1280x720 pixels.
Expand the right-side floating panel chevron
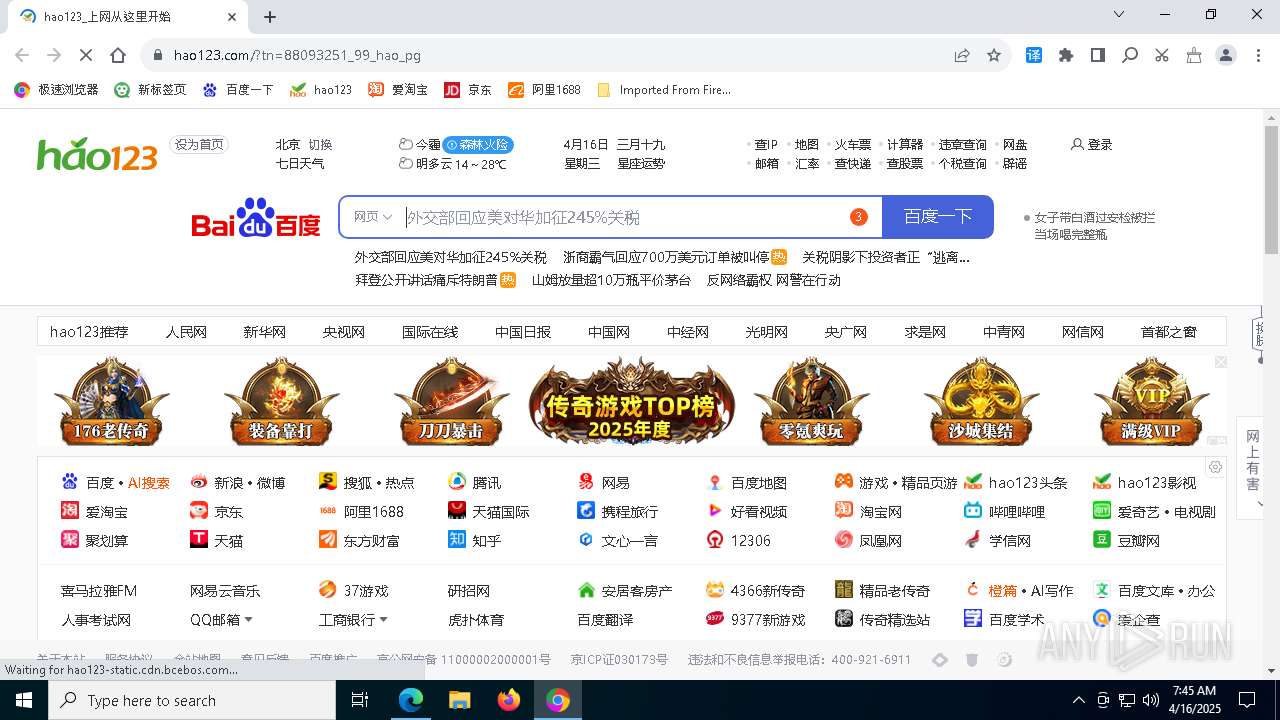[x=1258, y=504]
